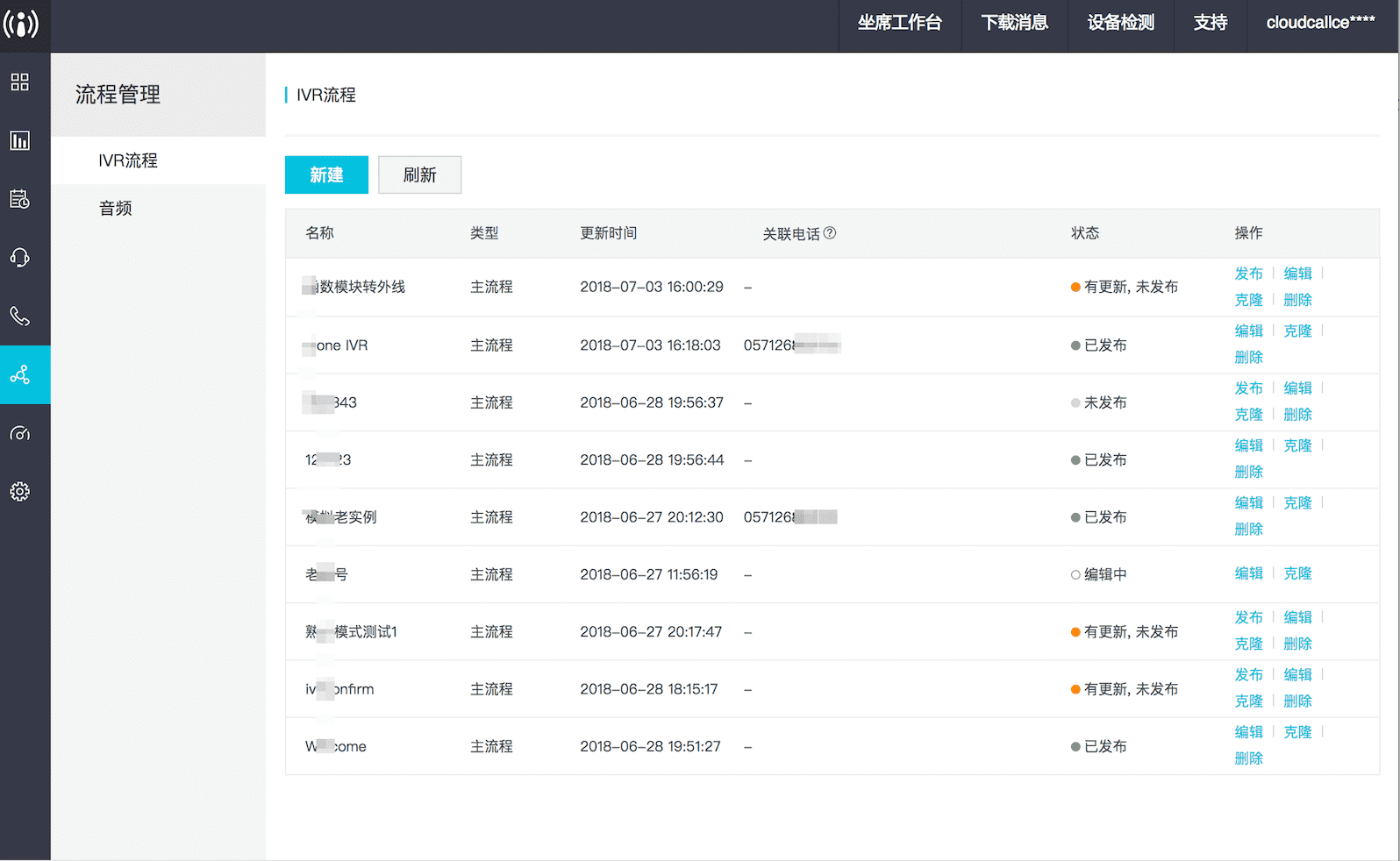1400x861 pixels.
Task: Click the 流程管理 panel heading
Action: [118, 95]
